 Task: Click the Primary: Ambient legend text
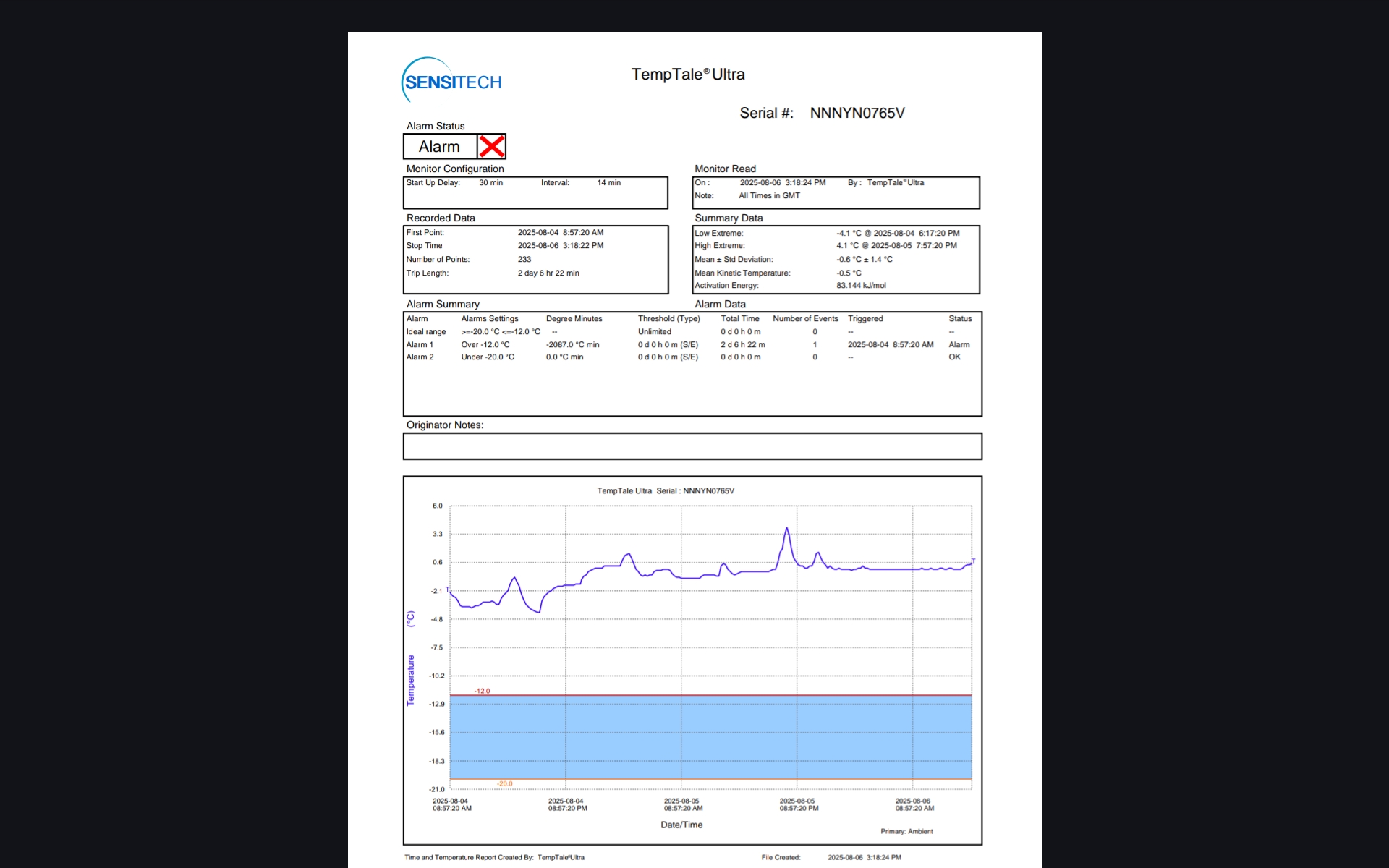coord(906,832)
